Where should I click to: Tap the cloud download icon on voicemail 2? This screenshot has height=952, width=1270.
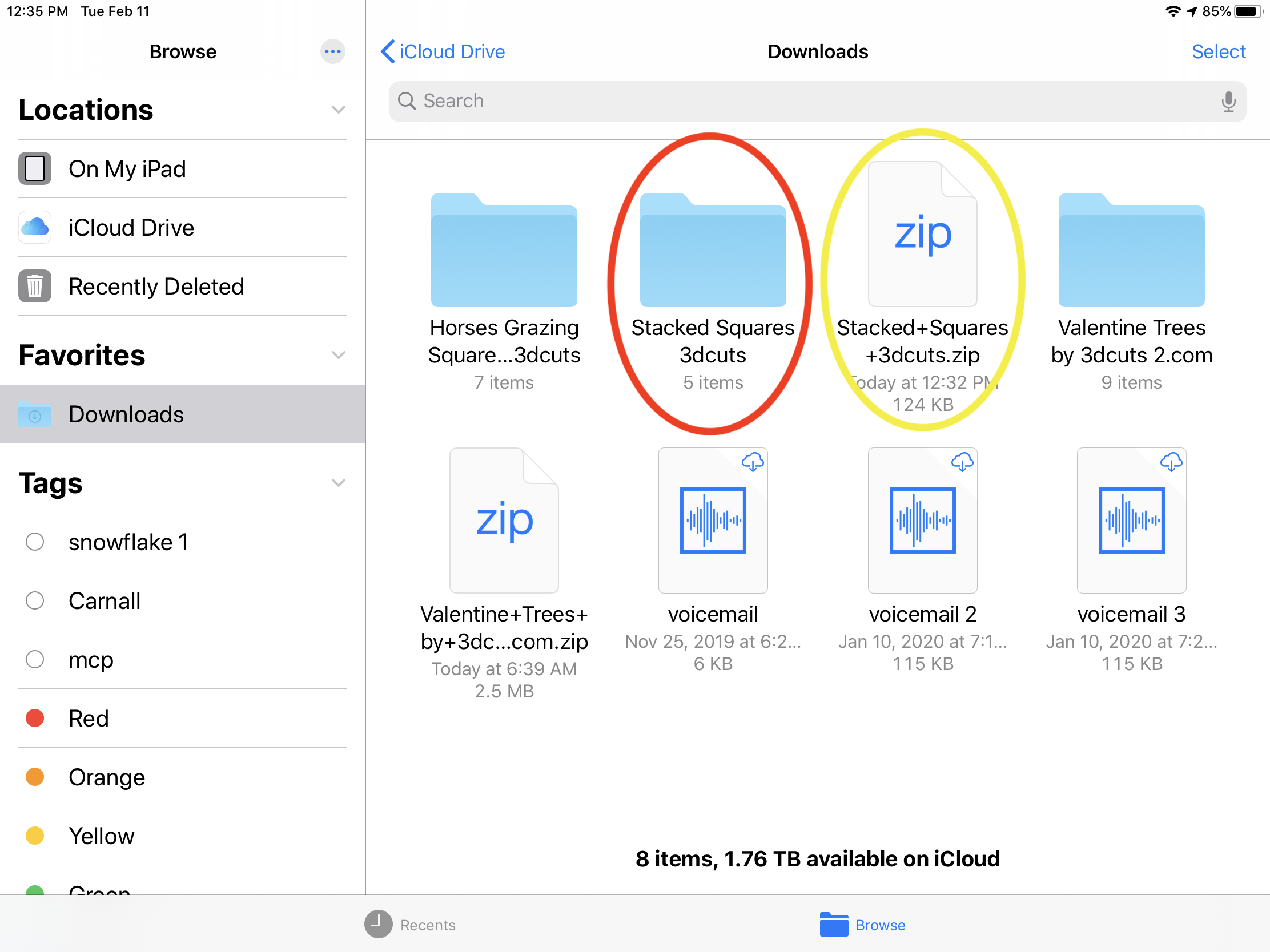(962, 462)
